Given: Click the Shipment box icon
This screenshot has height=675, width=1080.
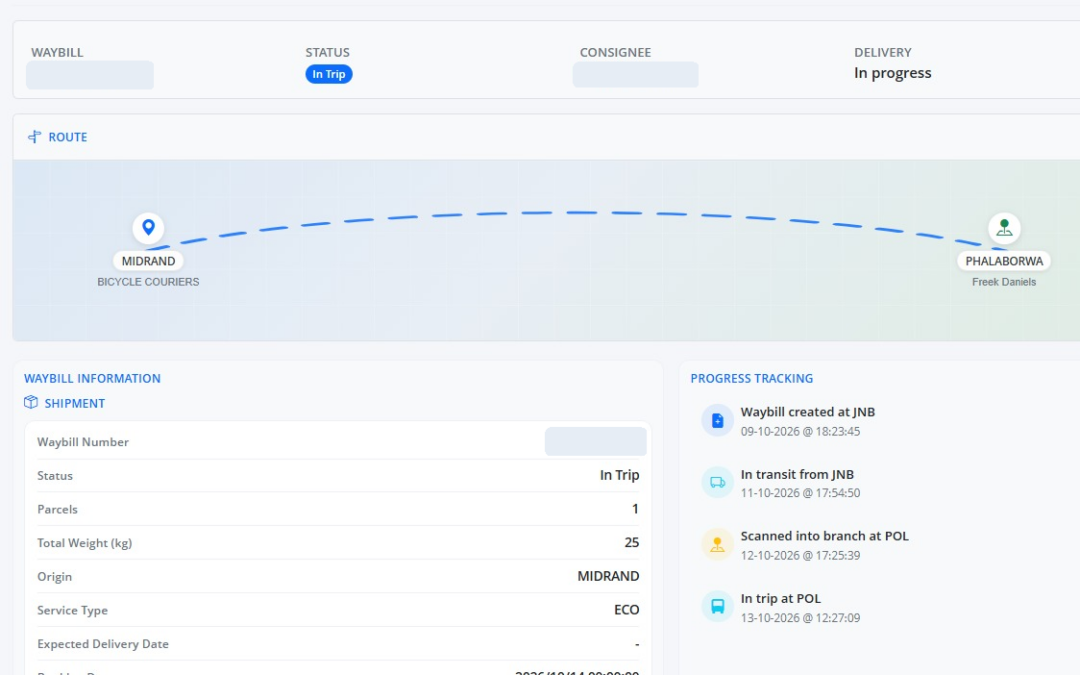Looking at the screenshot, I should [31, 402].
